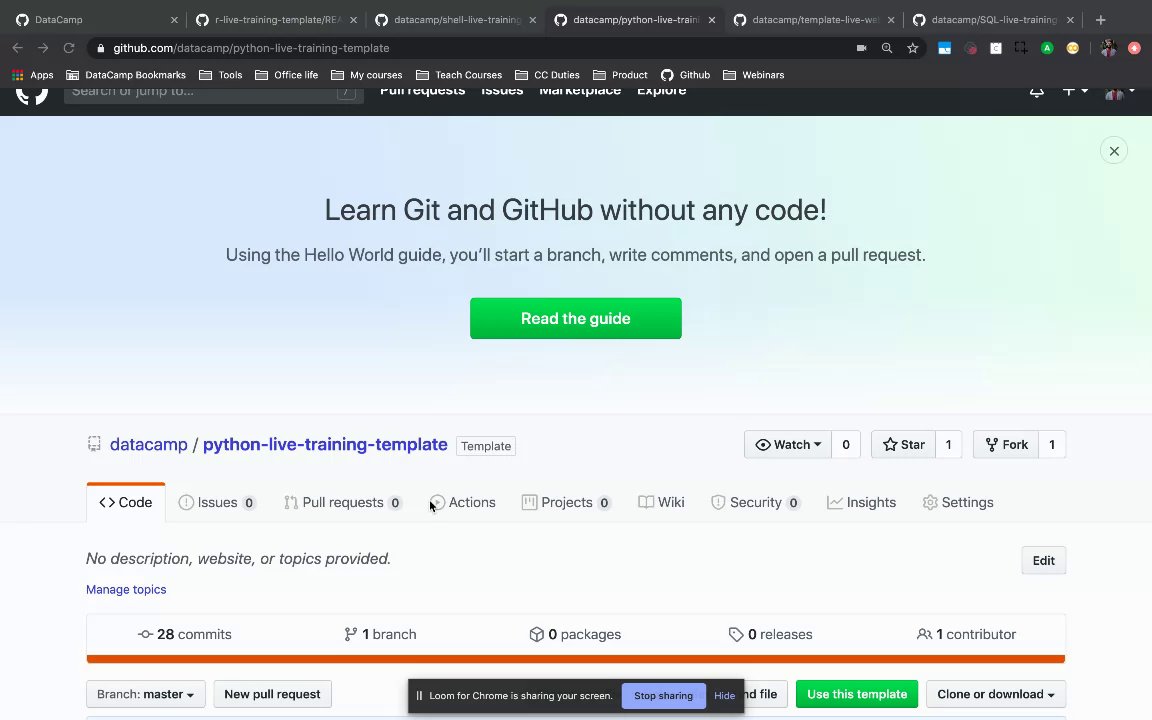
Task: Open the Office life bookmark folder
Action: point(287,75)
